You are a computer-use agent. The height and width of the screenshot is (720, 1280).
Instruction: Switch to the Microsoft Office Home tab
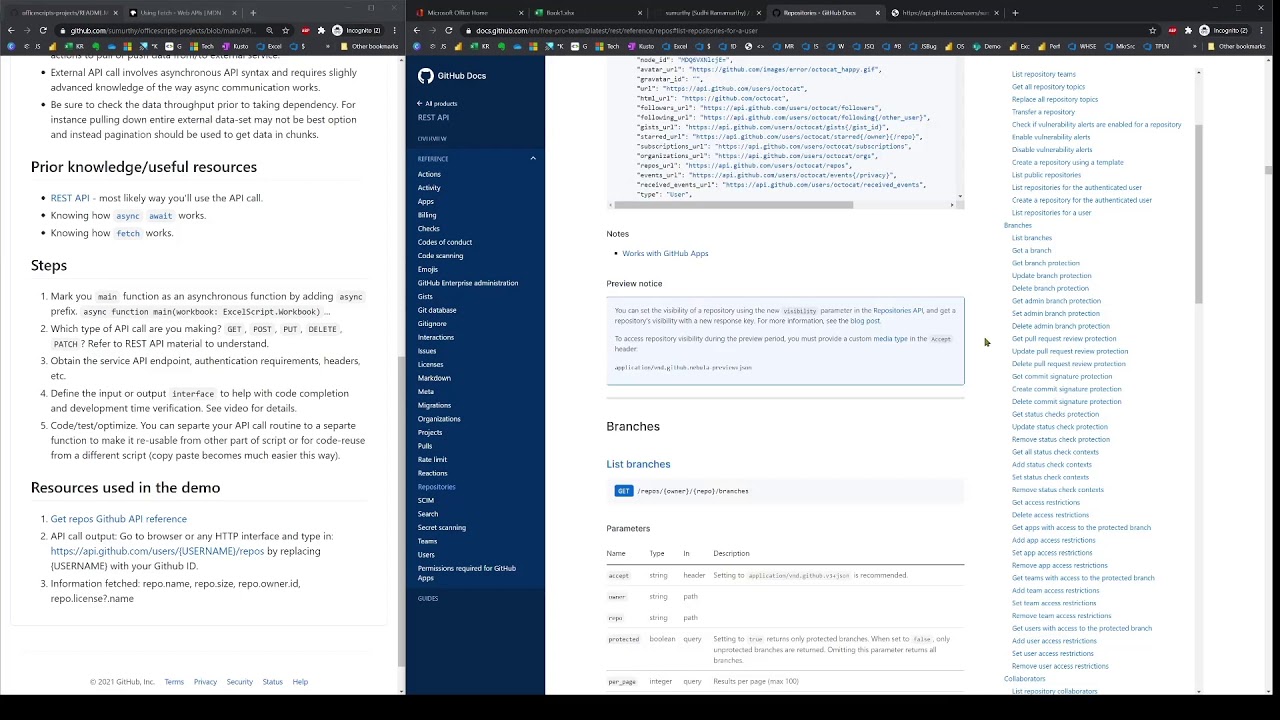(470, 13)
